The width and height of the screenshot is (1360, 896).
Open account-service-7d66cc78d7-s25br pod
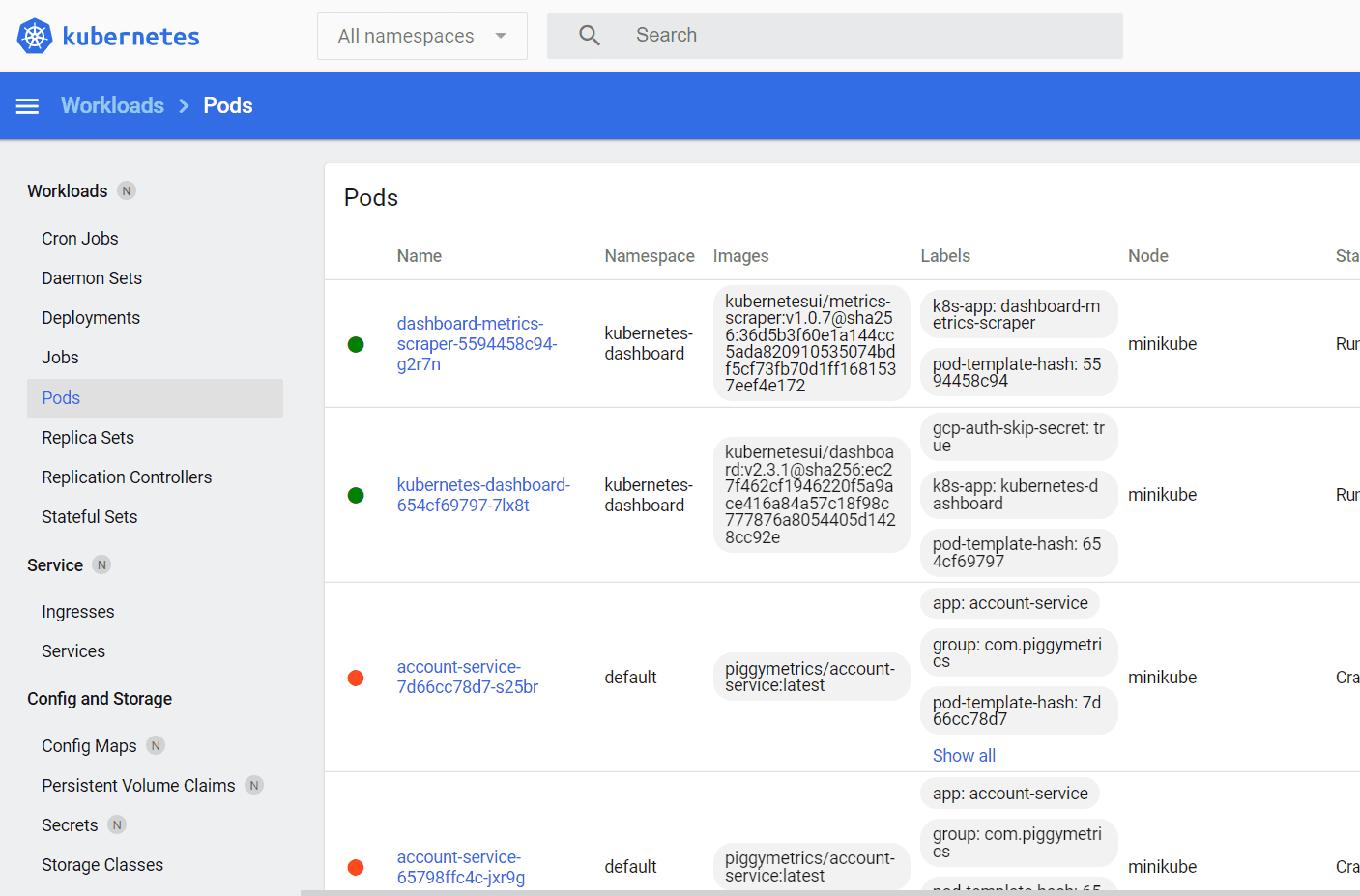(x=468, y=677)
